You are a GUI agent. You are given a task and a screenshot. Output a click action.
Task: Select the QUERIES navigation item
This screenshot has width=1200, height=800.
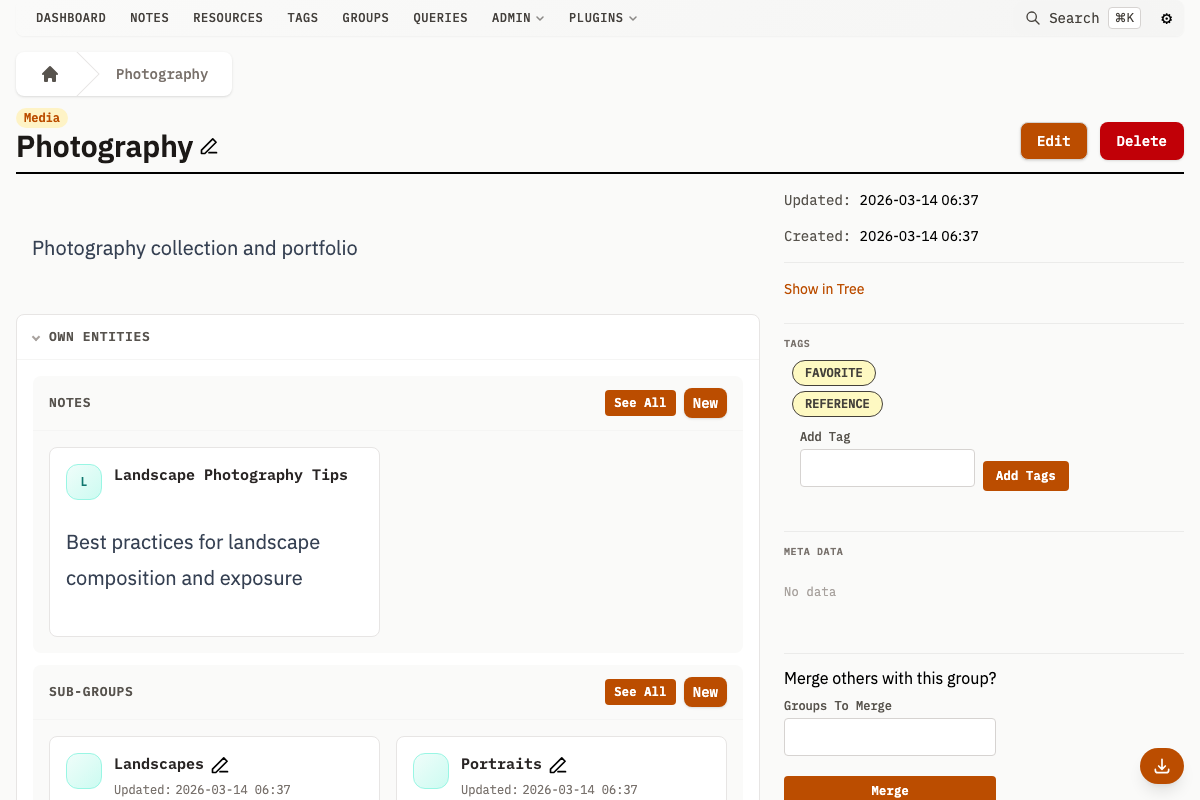[440, 17]
